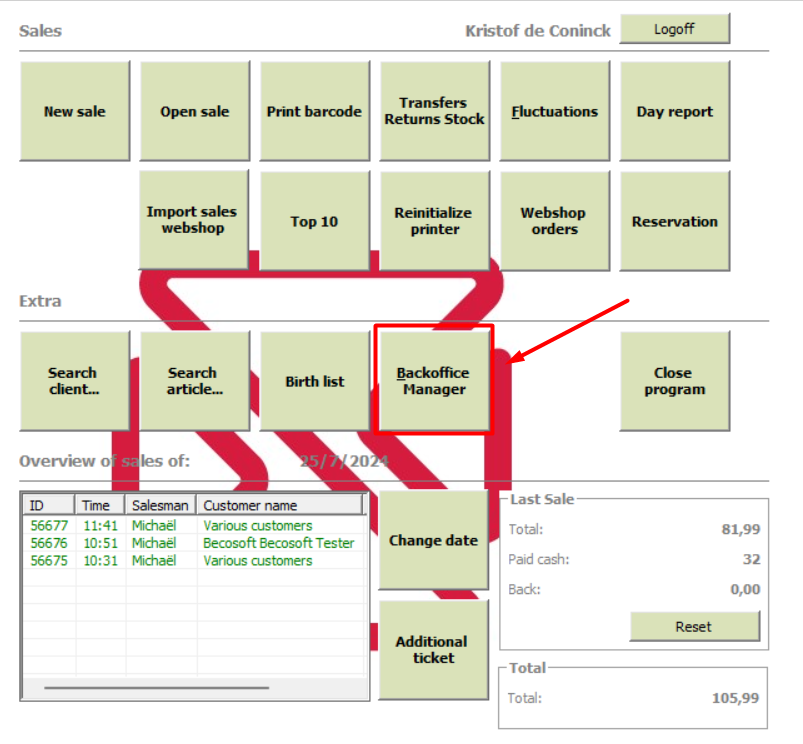Open Transfers Returns Stock
Screen dimensions: 803x744
434,111
